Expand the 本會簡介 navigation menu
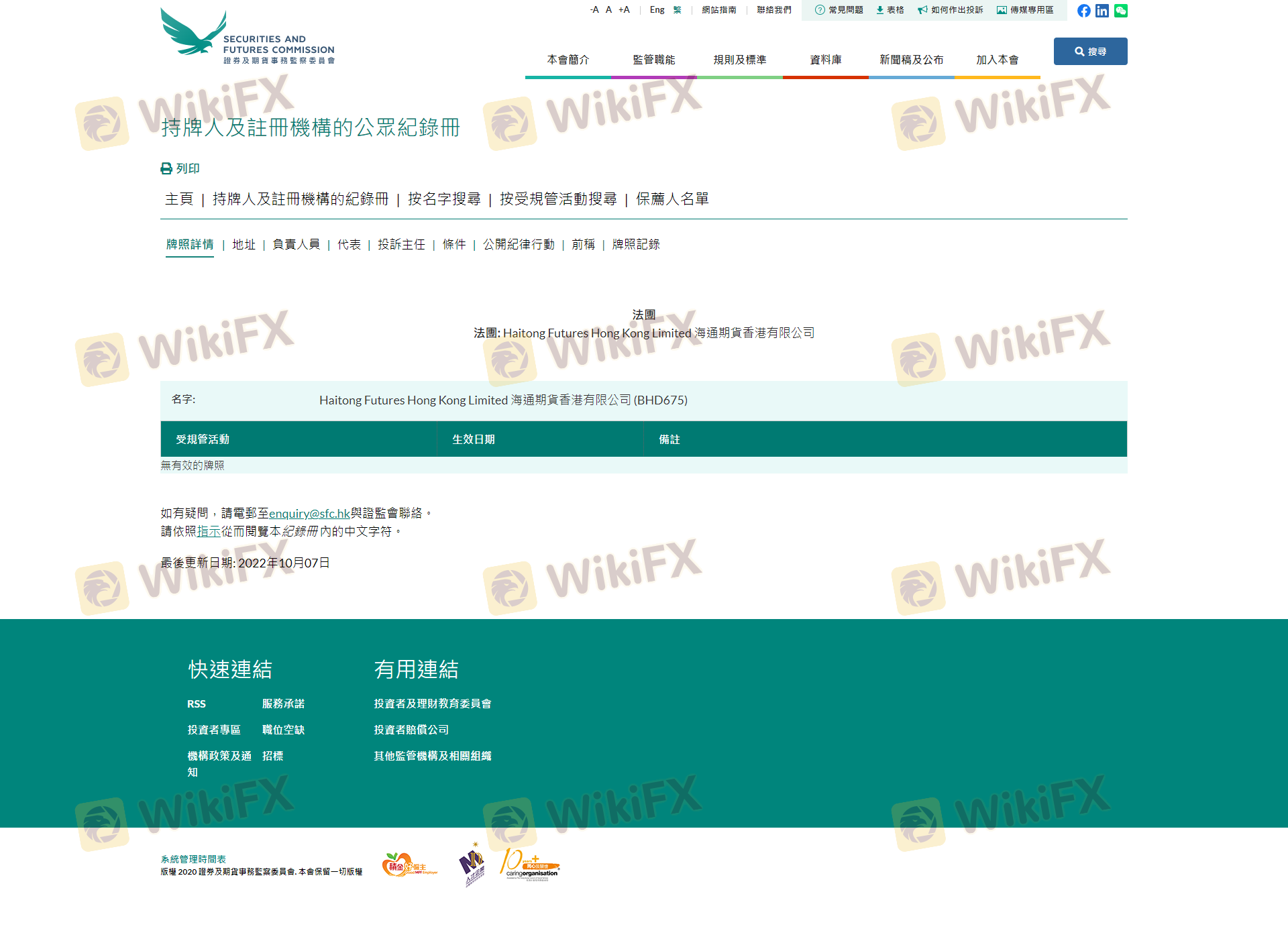This screenshot has width=1288, height=943. (x=568, y=60)
